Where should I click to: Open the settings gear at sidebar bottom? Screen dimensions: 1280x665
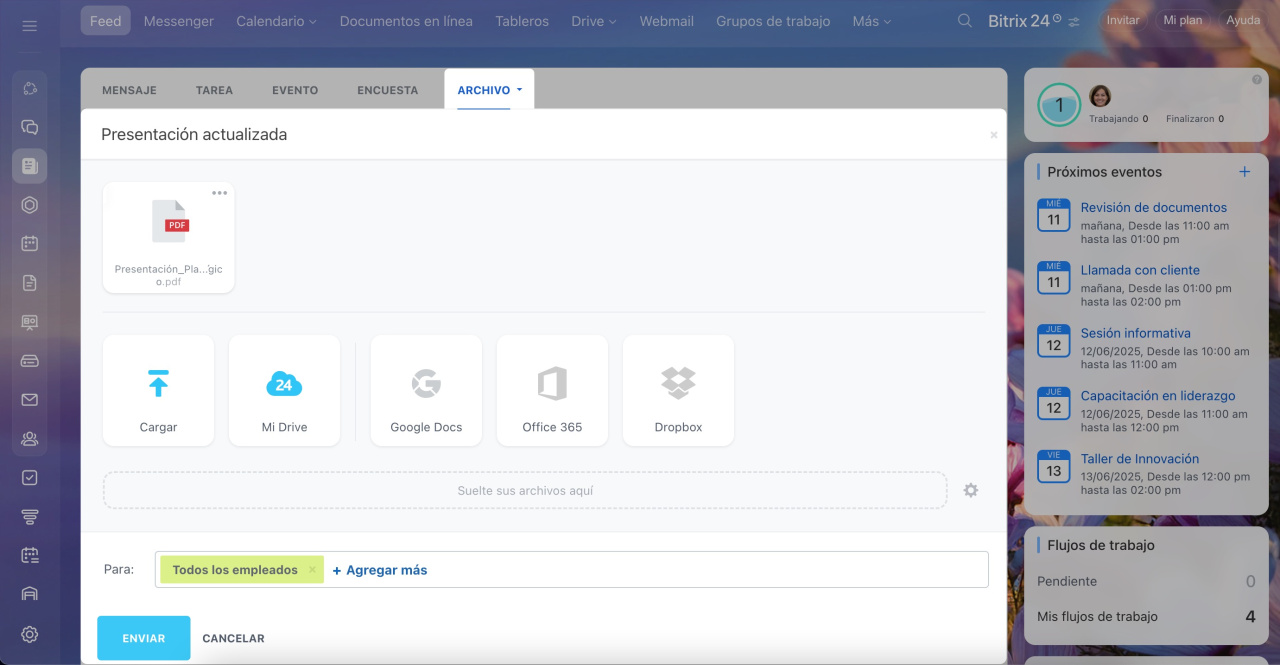29,634
